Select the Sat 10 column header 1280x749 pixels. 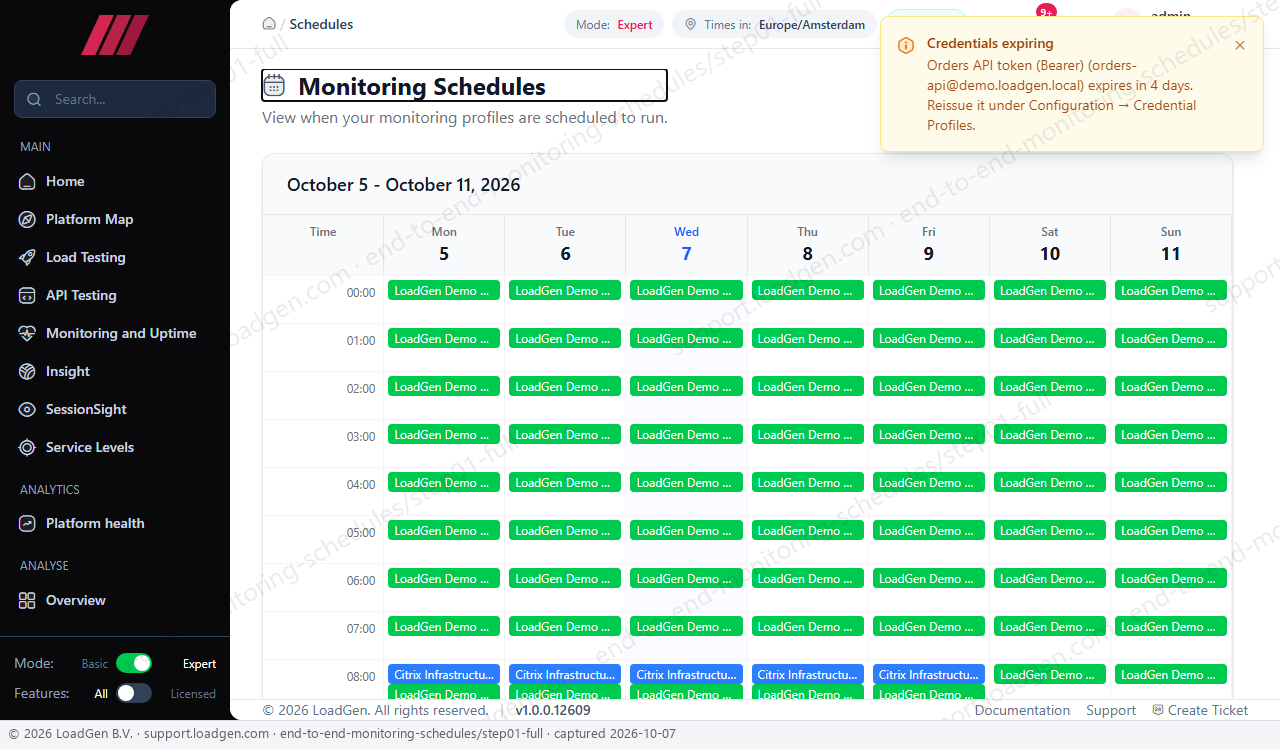click(1050, 244)
